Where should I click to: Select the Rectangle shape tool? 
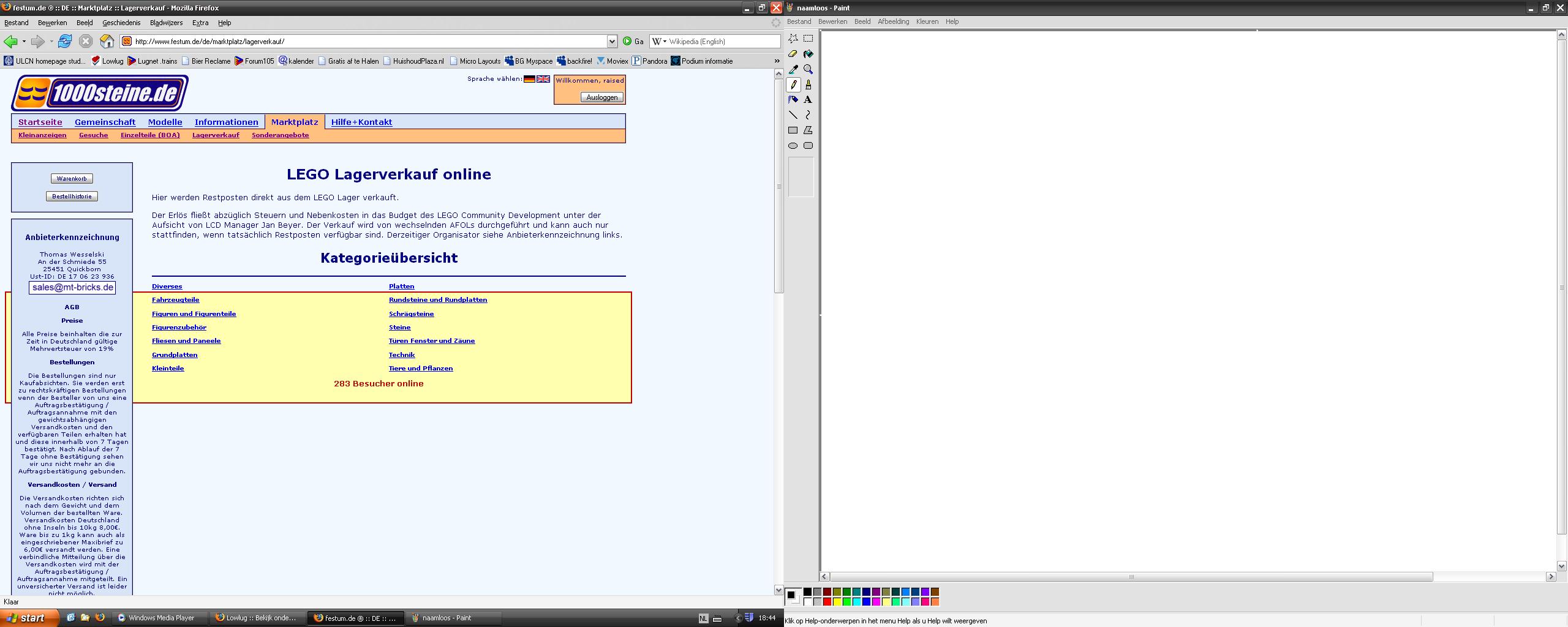click(793, 130)
